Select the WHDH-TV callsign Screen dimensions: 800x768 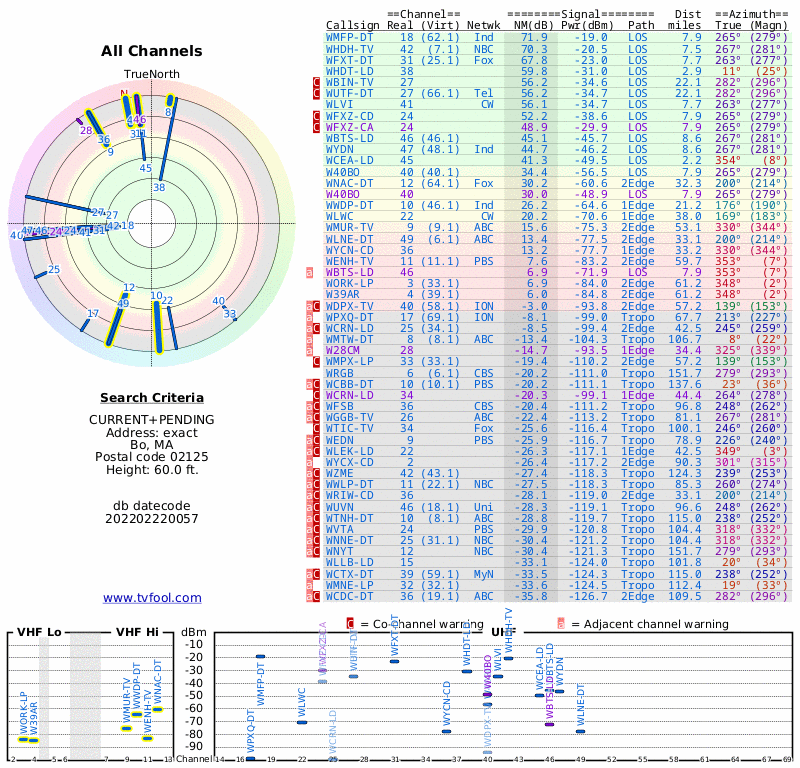(350, 49)
